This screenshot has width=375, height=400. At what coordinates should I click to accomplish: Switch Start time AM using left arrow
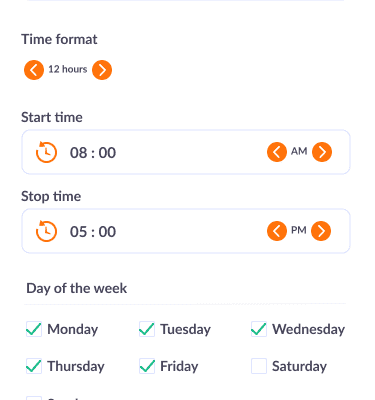pos(277,152)
